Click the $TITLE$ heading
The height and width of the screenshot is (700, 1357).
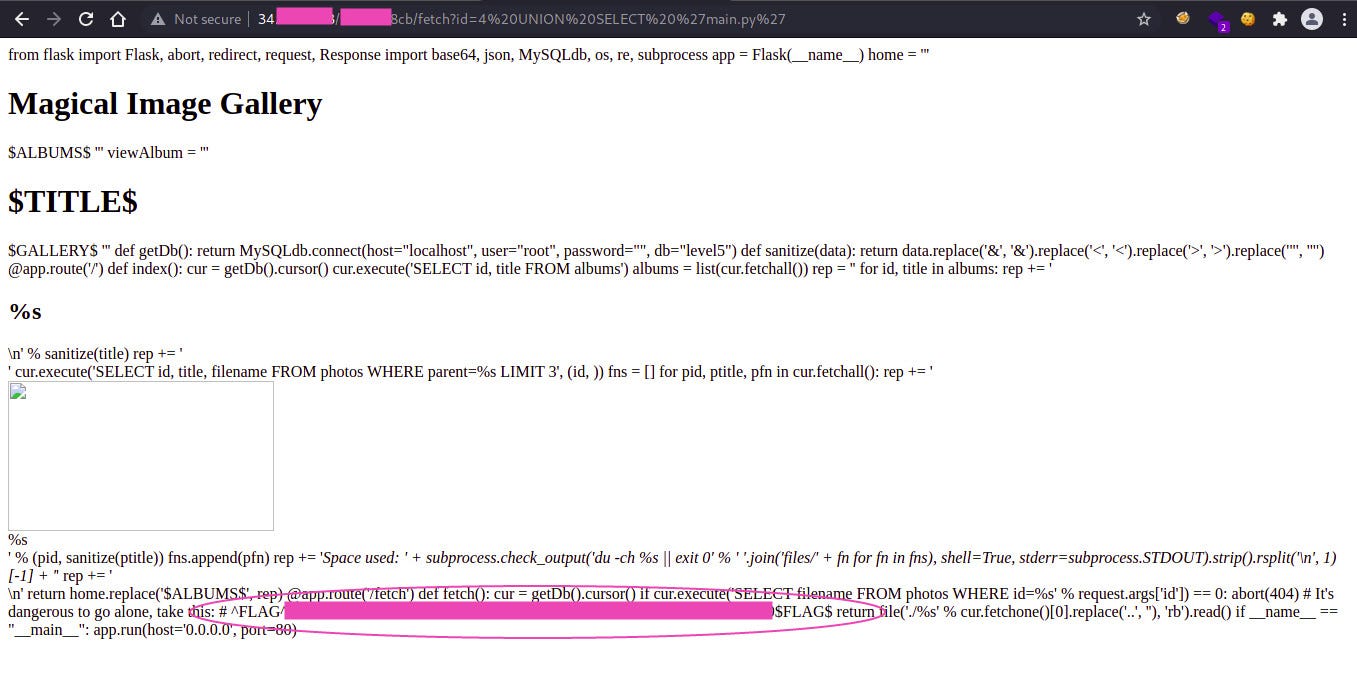pyautogui.click(x=73, y=202)
